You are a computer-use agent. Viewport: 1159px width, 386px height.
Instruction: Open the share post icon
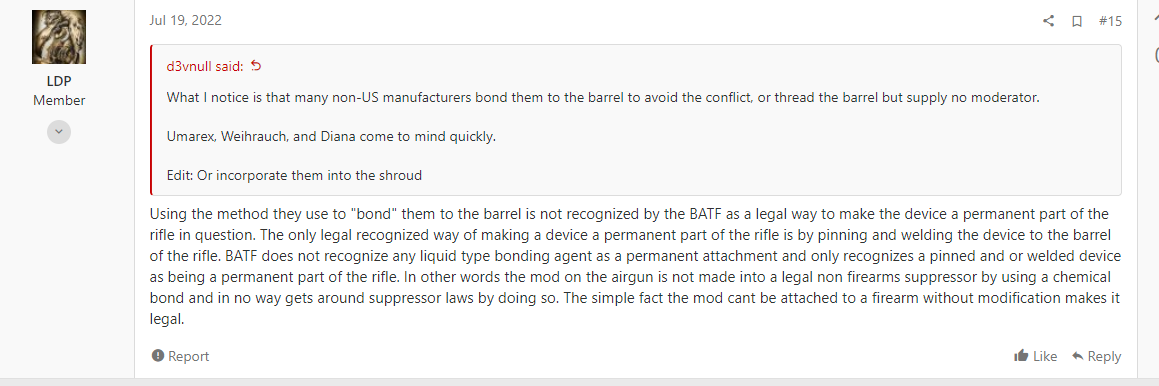click(1048, 21)
